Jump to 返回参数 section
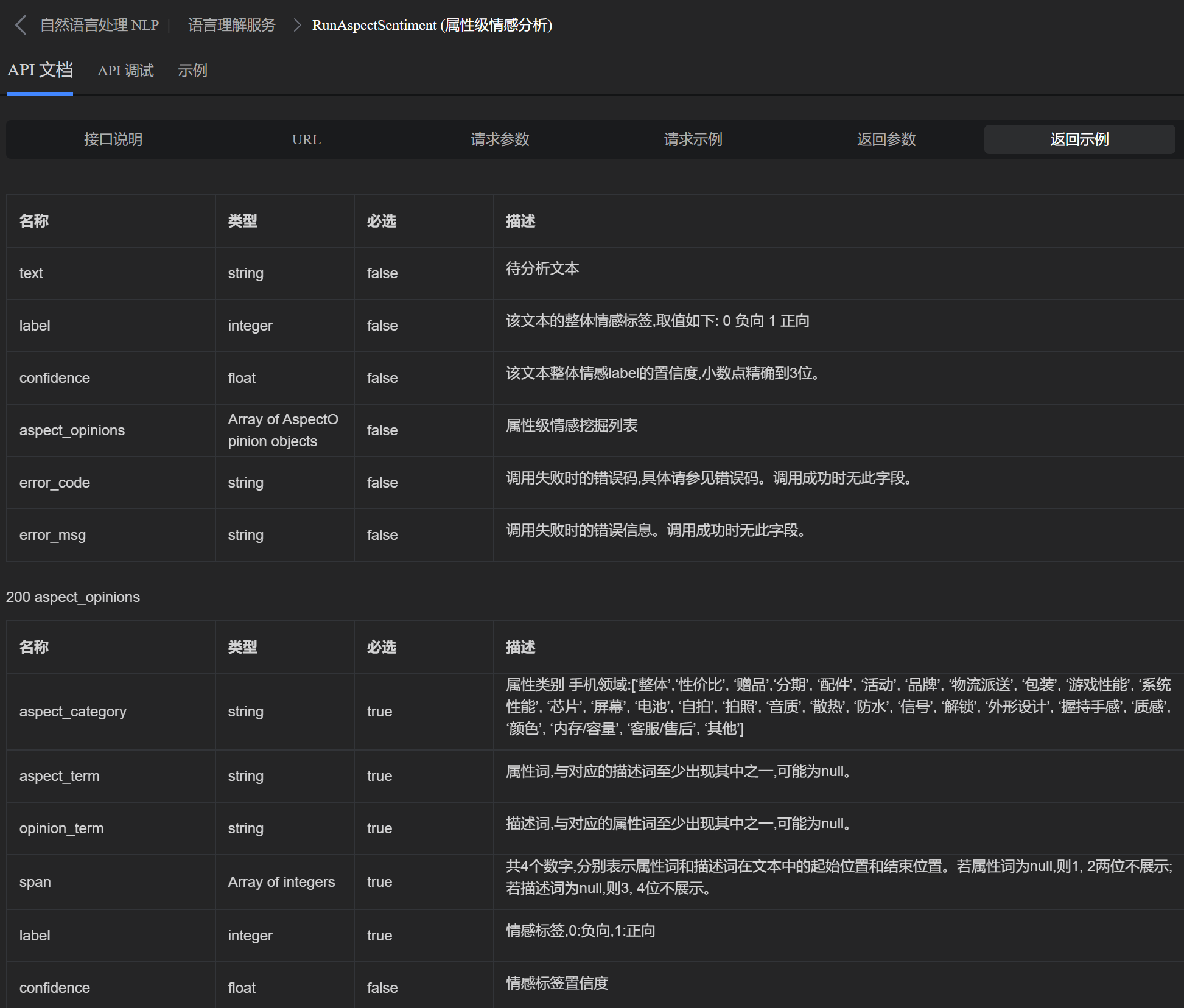1184x1008 pixels. (886, 139)
